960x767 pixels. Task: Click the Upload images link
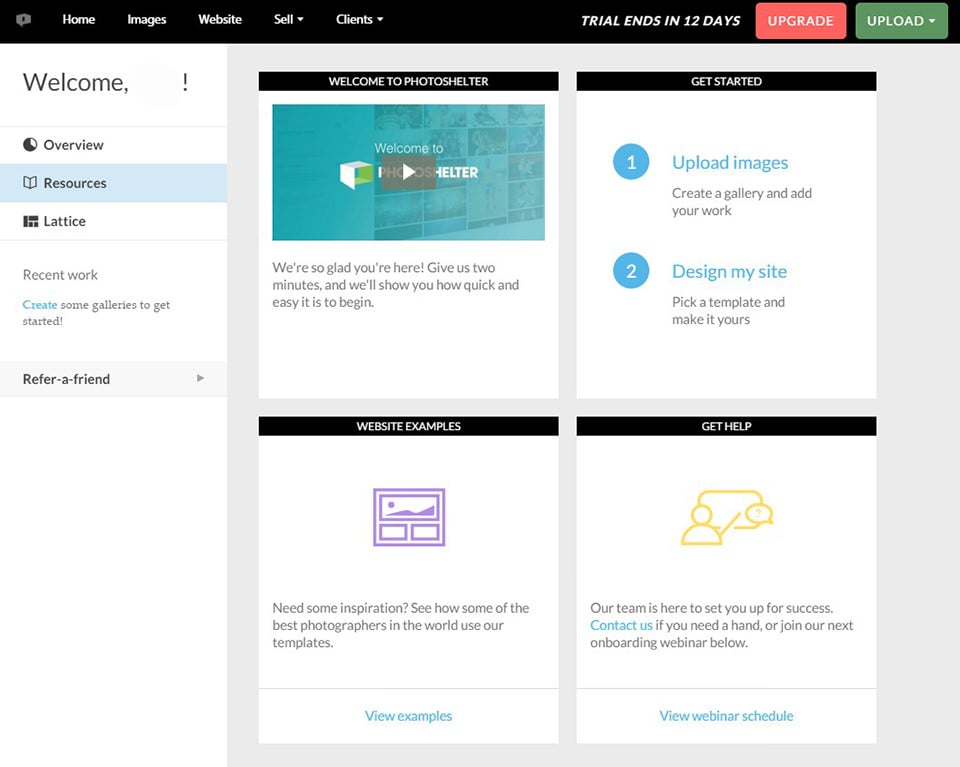pos(730,162)
